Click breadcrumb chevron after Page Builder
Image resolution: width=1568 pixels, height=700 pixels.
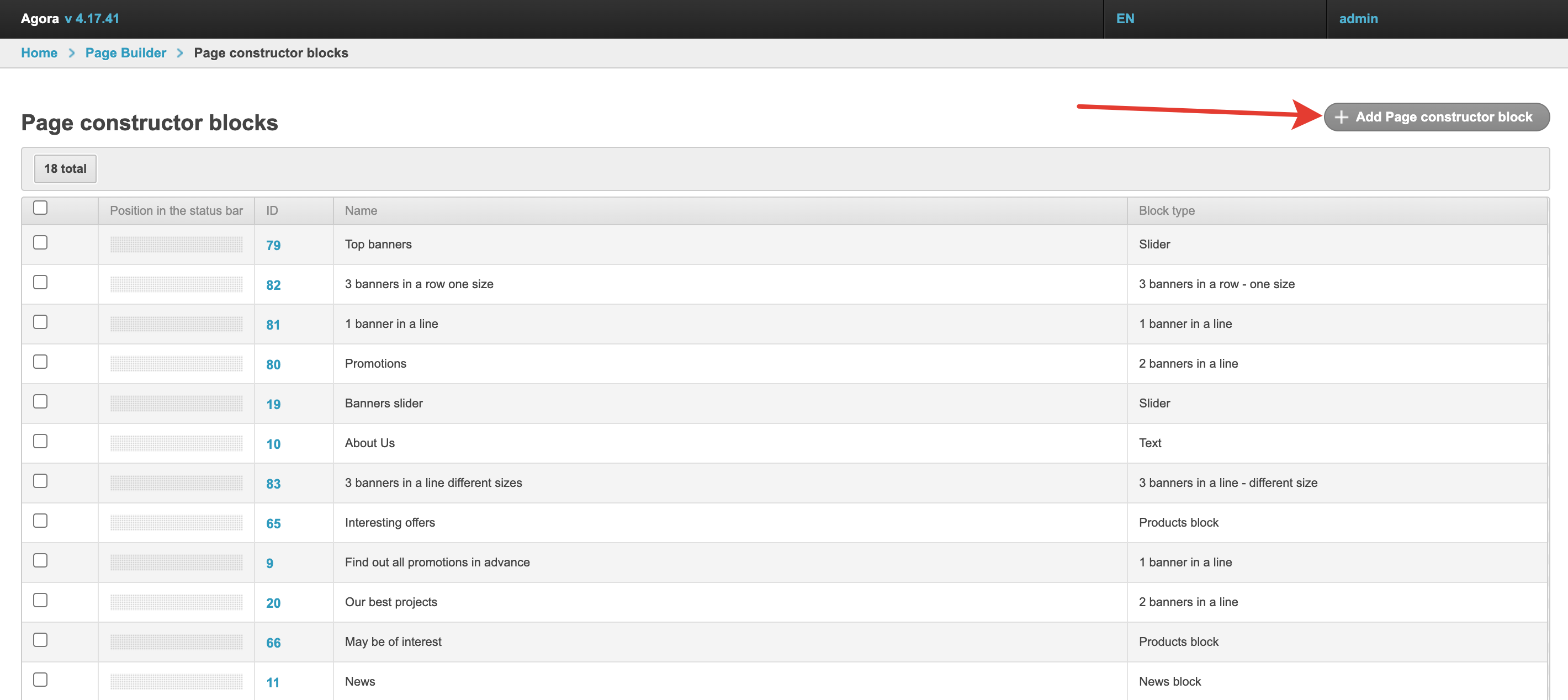tap(179, 53)
